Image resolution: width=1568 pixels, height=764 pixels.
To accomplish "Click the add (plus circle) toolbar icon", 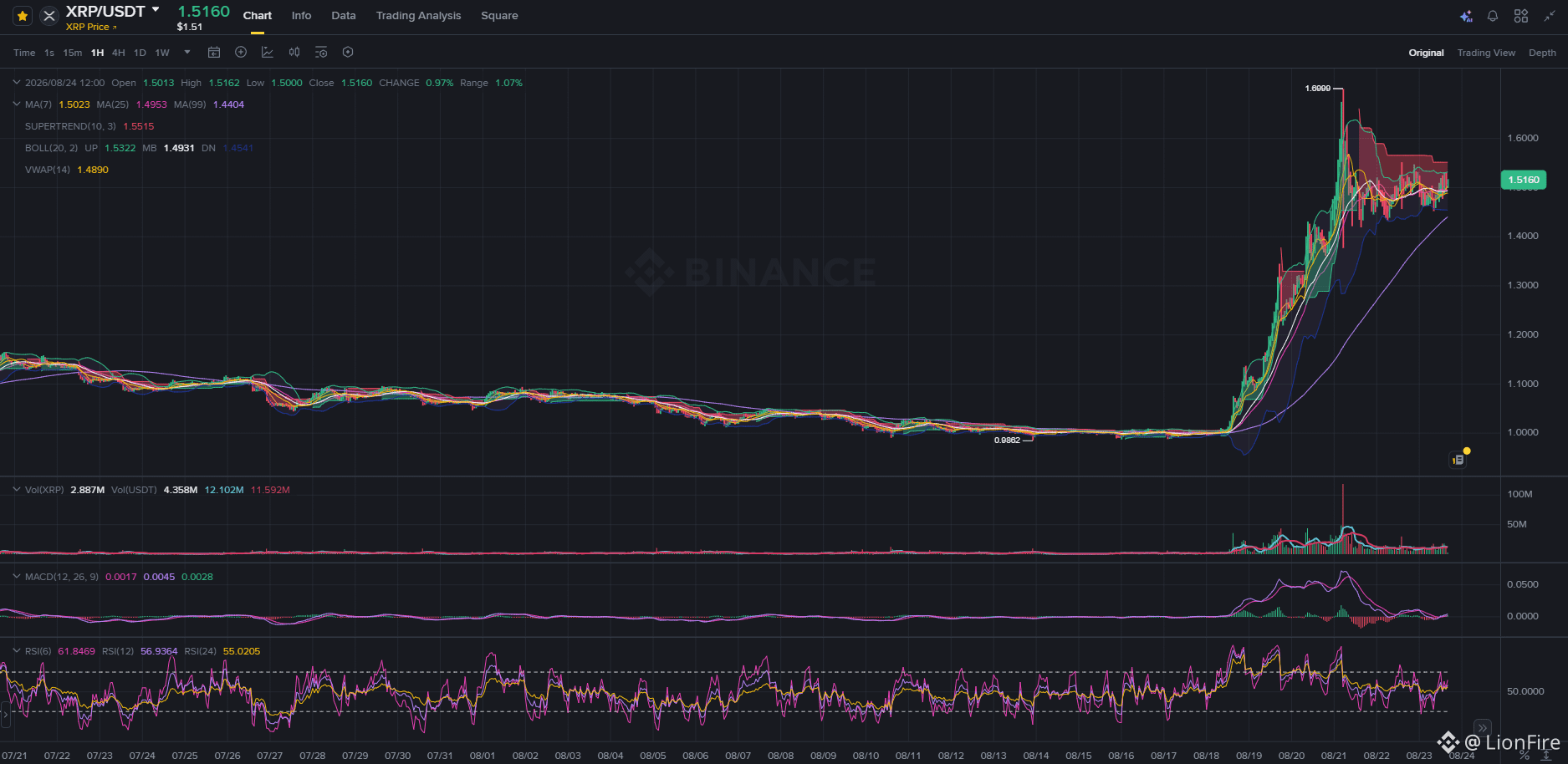I will [241, 52].
